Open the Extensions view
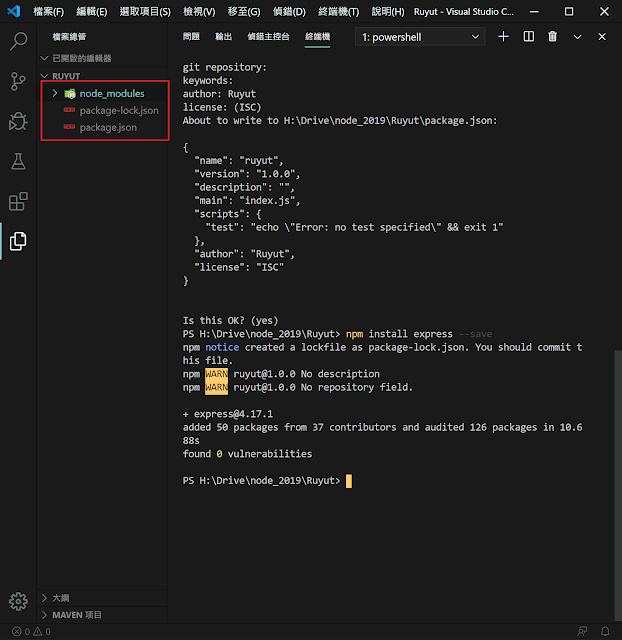 tap(18, 201)
